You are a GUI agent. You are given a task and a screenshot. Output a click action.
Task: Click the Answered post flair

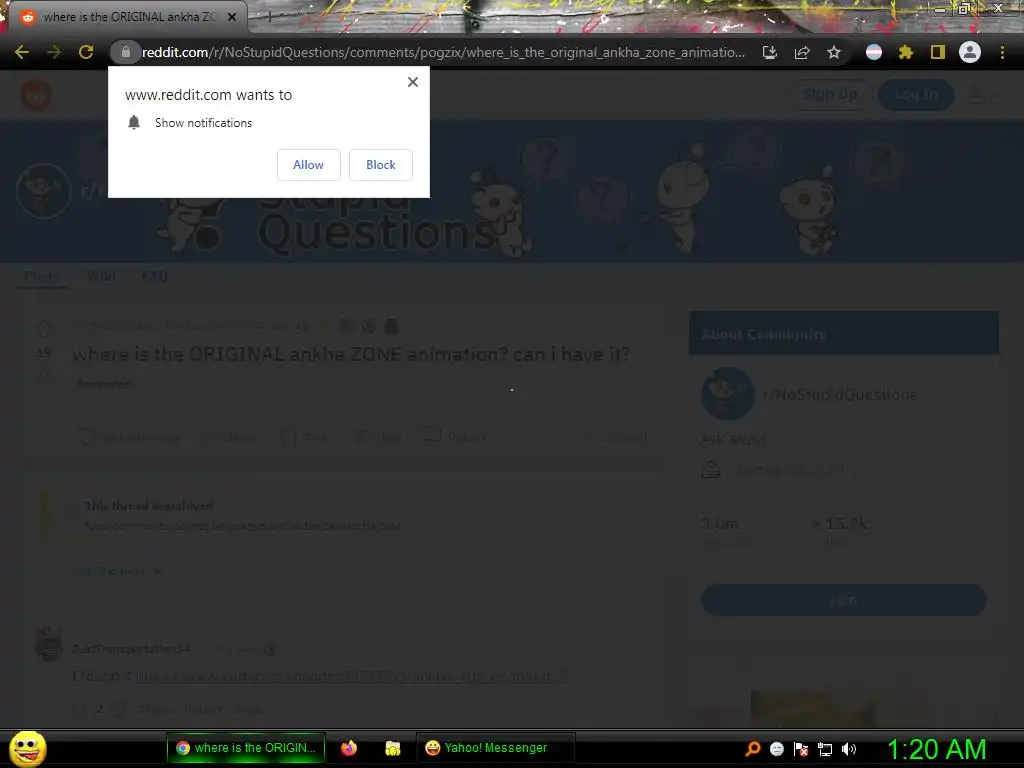click(104, 384)
